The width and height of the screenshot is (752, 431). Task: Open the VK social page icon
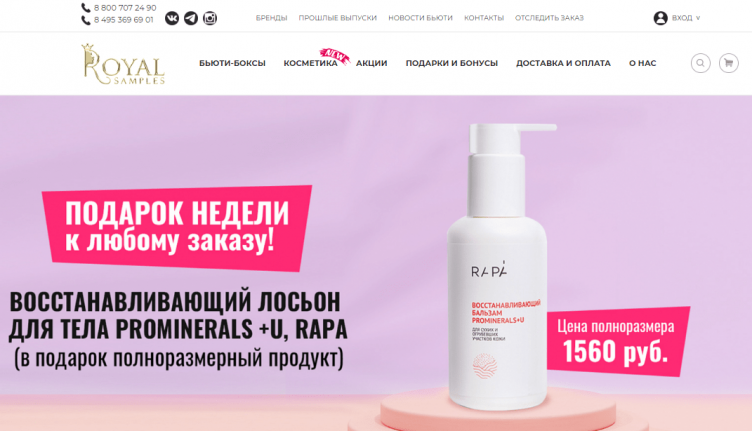click(172, 18)
